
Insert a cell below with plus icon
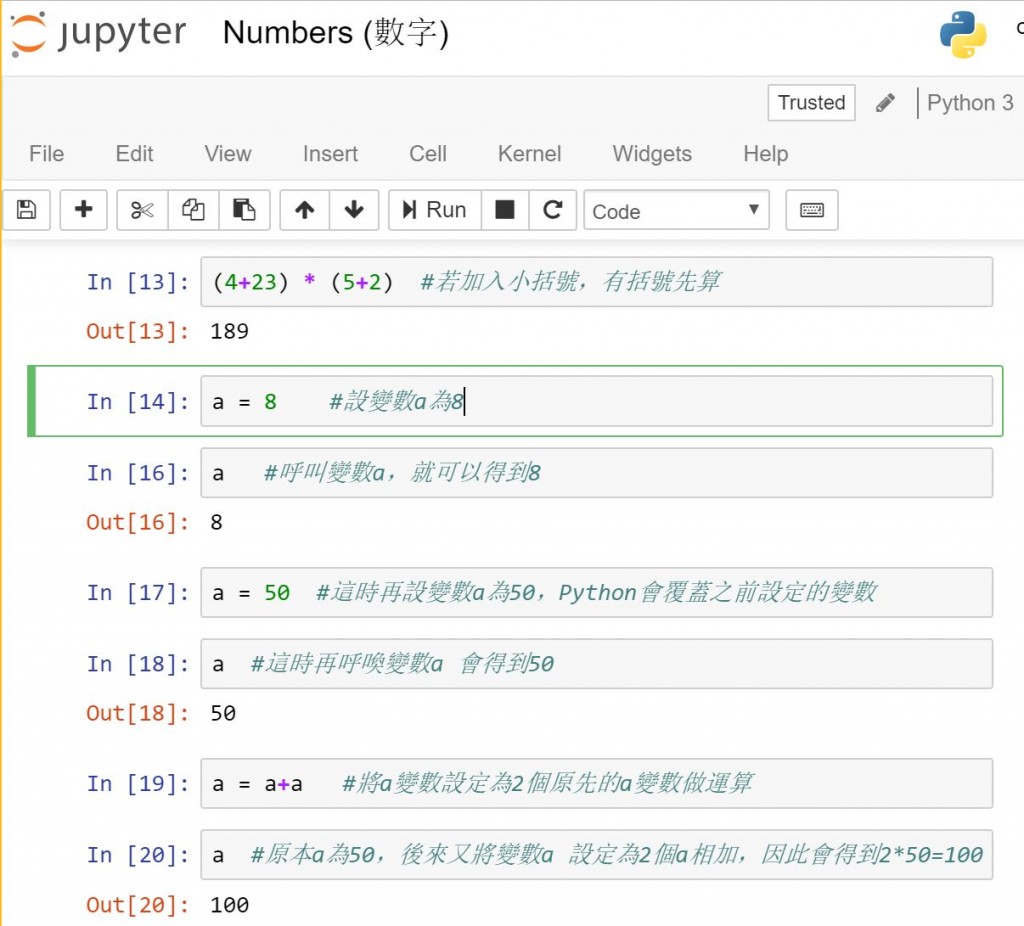click(84, 210)
